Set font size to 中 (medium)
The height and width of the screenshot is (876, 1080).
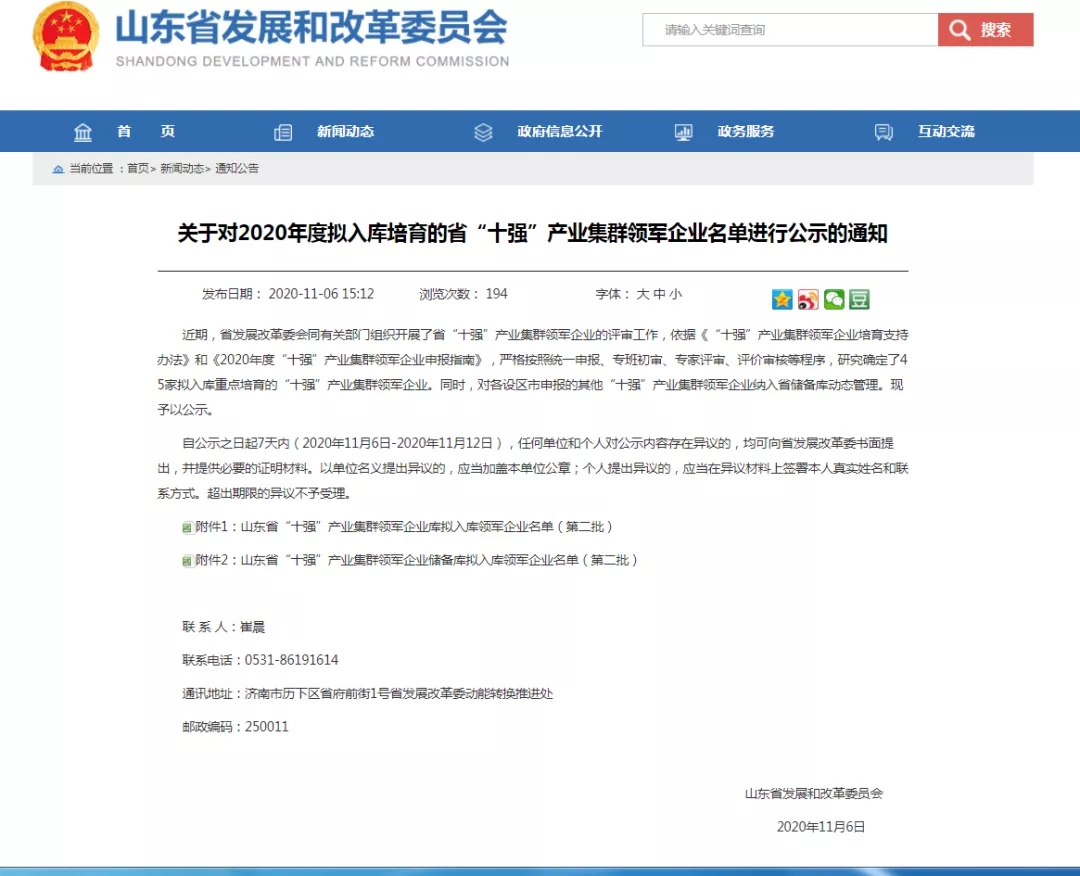(659, 294)
